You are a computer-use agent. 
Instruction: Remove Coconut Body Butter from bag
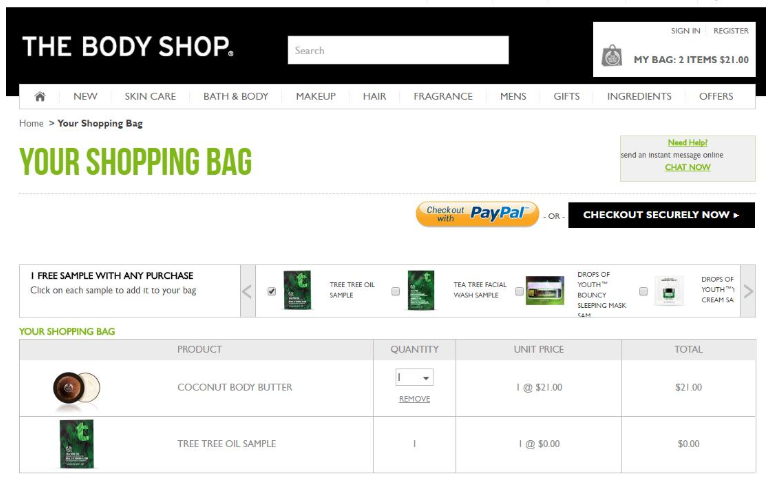pyautogui.click(x=414, y=399)
